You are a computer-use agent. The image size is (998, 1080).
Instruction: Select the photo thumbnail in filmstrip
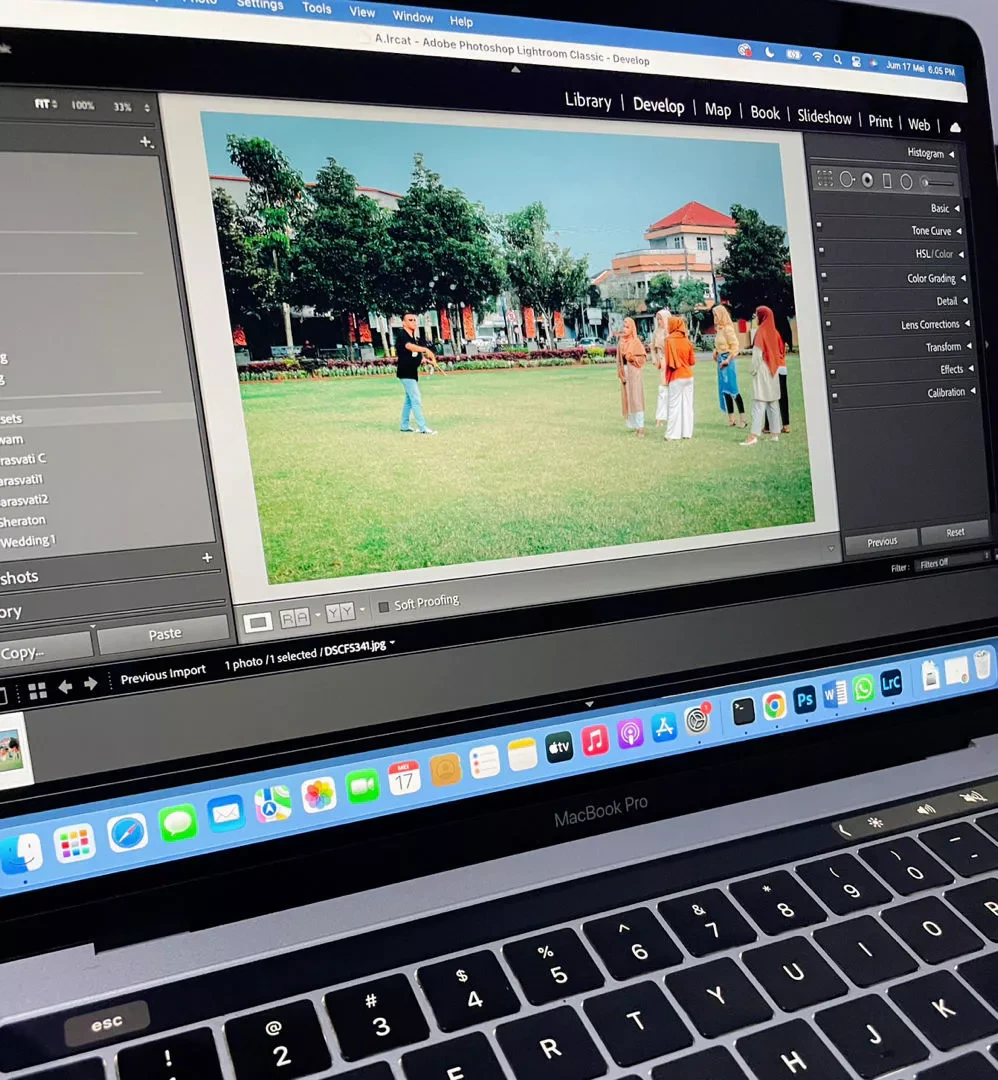click(x=12, y=749)
